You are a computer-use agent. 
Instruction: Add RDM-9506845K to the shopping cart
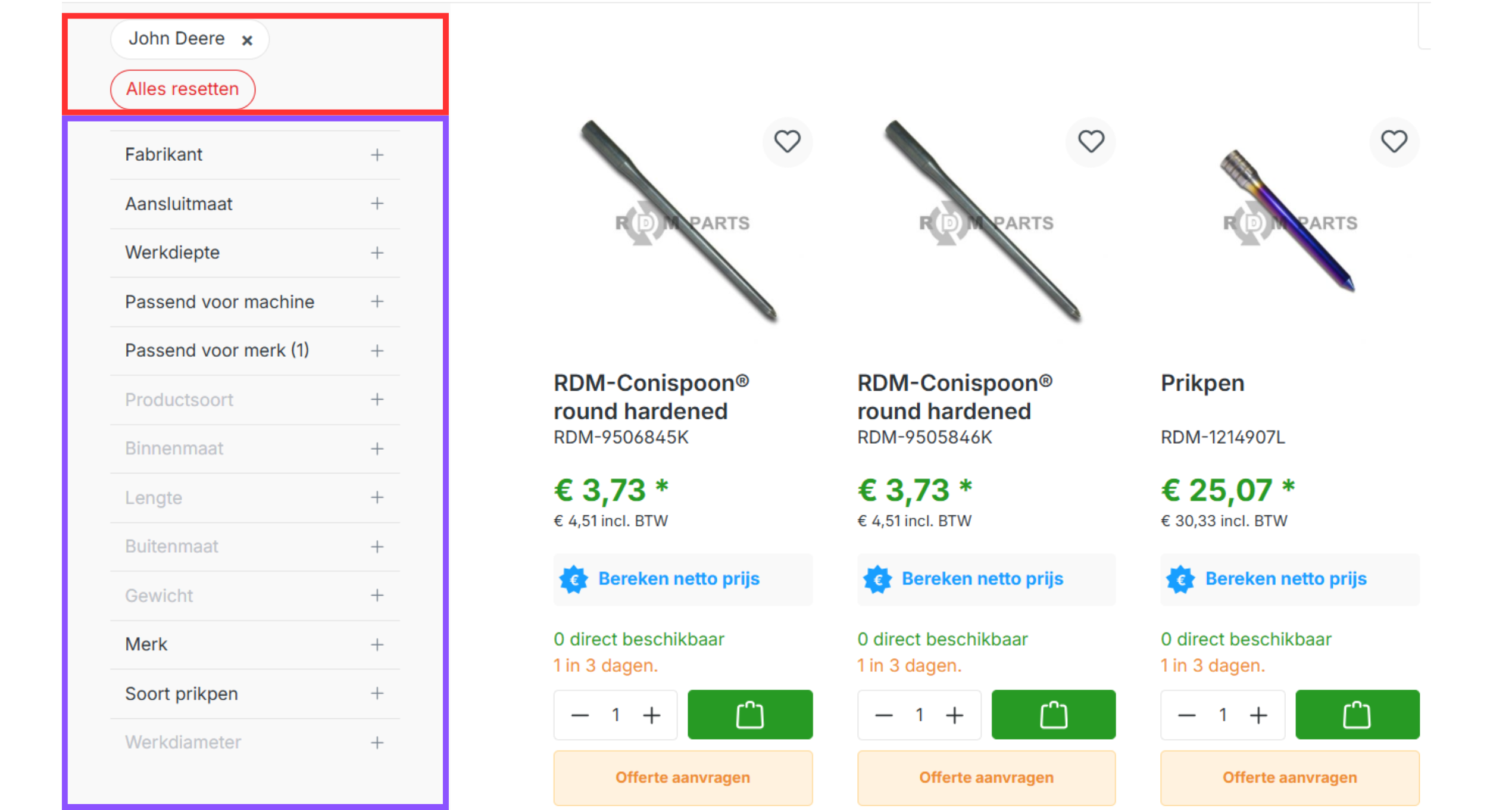pos(750,714)
